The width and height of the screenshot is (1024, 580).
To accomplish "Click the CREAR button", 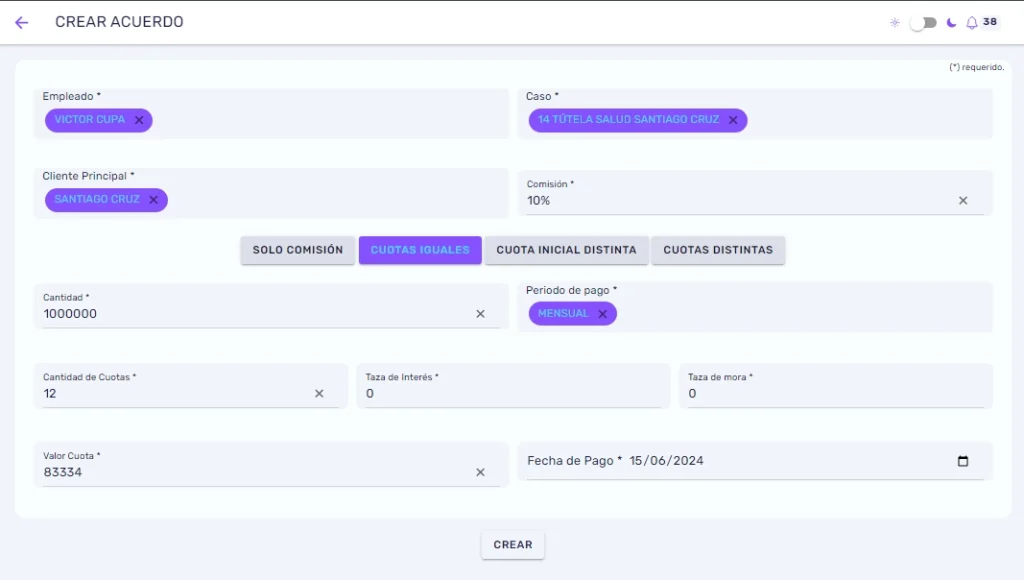I will 513,545.
